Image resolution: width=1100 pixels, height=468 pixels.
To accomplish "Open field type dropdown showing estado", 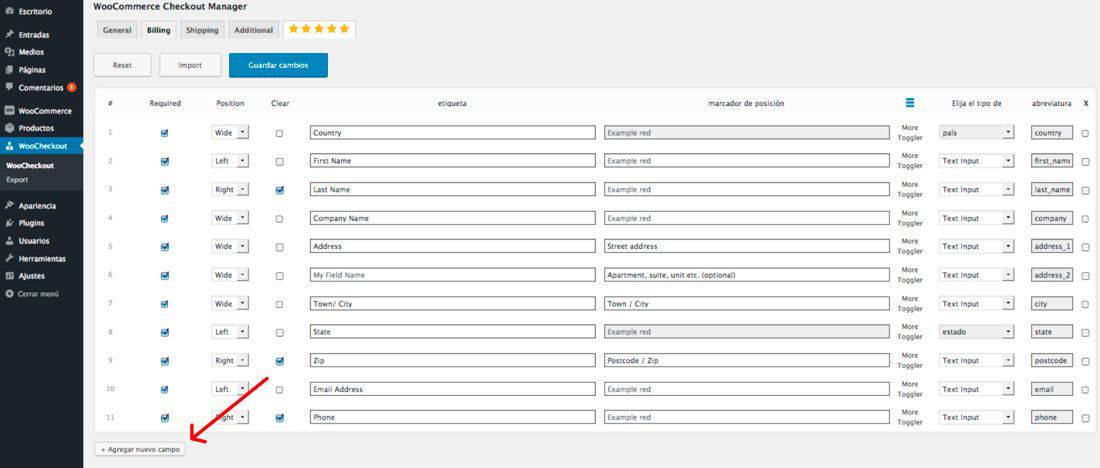I will pyautogui.click(x=977, y=332).
